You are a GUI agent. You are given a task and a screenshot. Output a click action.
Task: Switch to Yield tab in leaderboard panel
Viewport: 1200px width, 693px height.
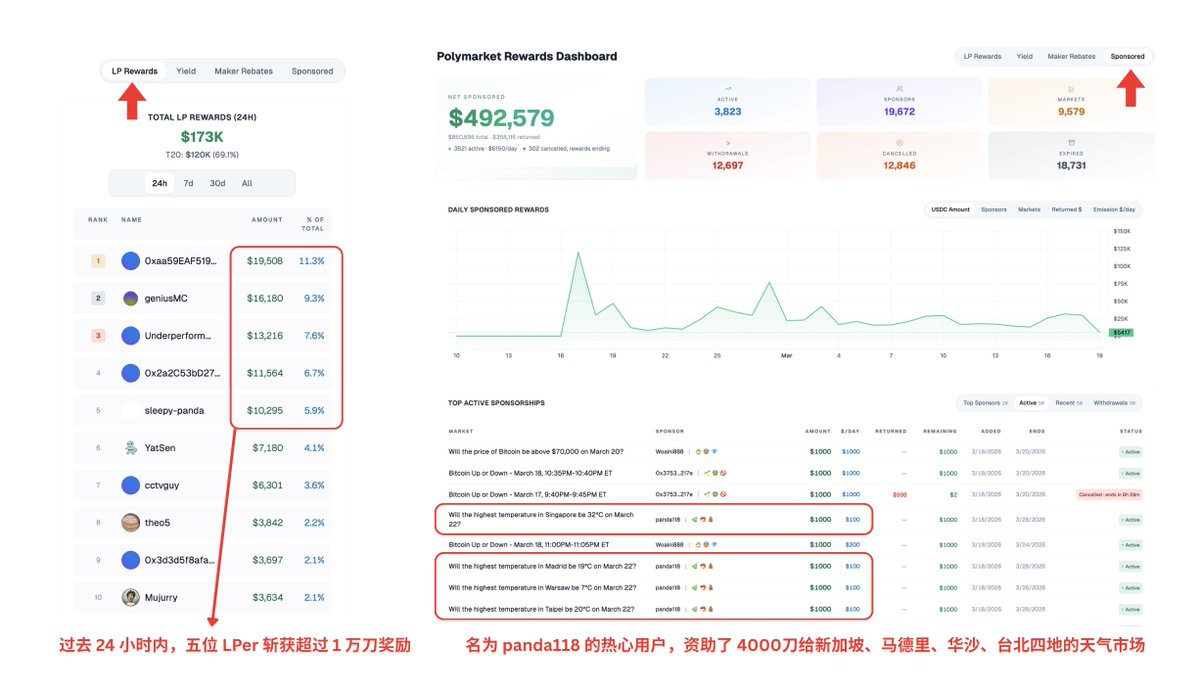pos(186,71)
